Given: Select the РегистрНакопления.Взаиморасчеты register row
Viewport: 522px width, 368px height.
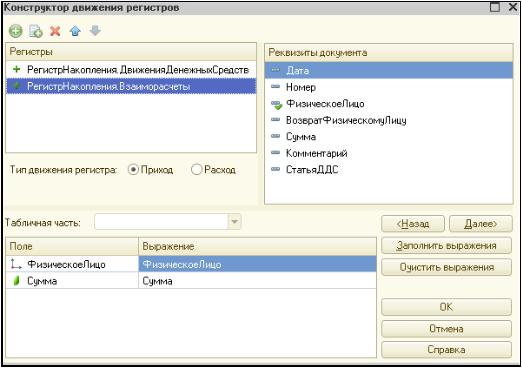Looking at the screenshot, I should [x=131, y=86].
